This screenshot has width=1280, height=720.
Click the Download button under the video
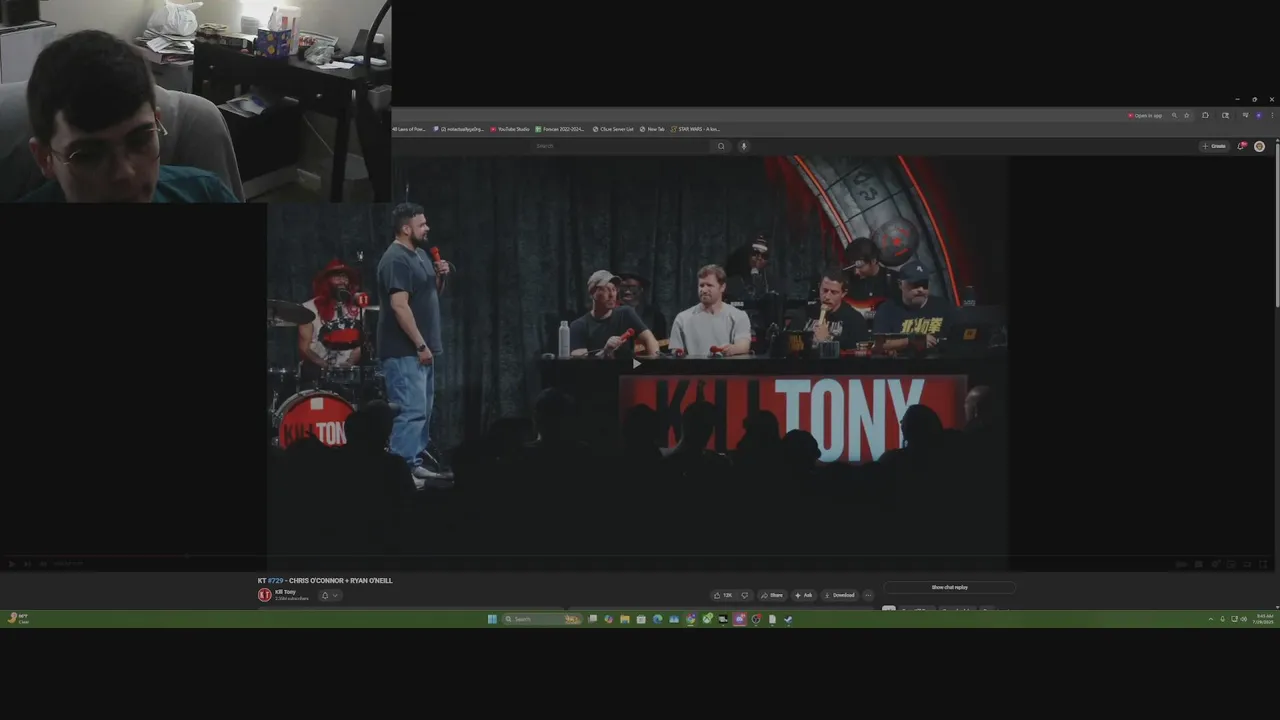tap(839, 595)
